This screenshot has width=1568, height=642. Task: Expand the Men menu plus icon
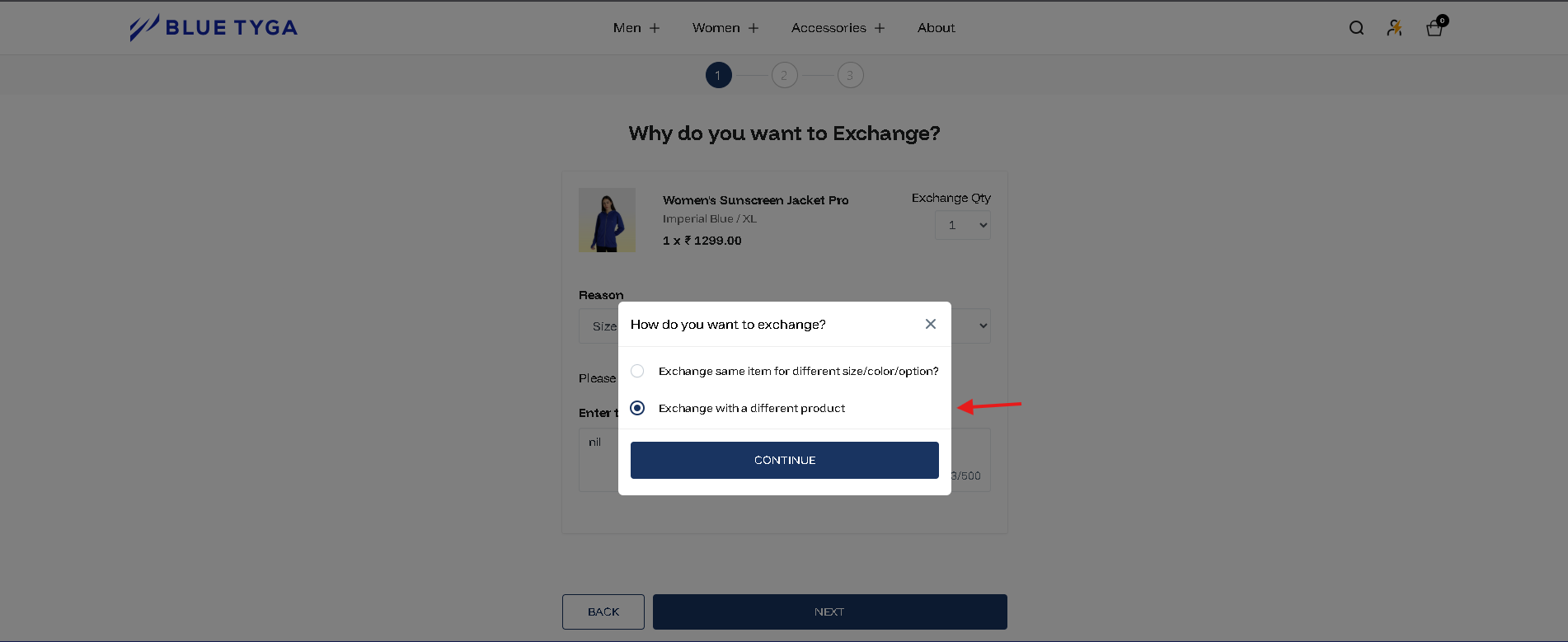655,28
